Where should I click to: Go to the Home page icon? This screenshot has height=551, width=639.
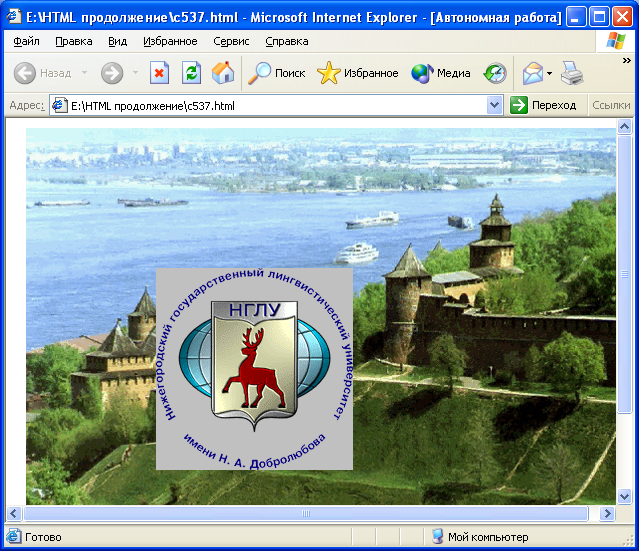point(223,73)
